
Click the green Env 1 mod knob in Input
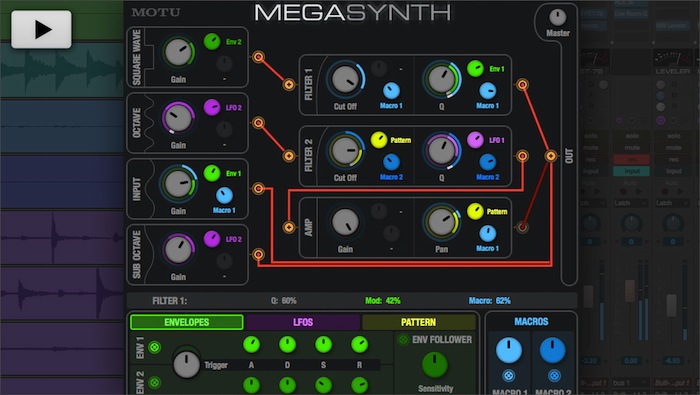coord(212,173)
